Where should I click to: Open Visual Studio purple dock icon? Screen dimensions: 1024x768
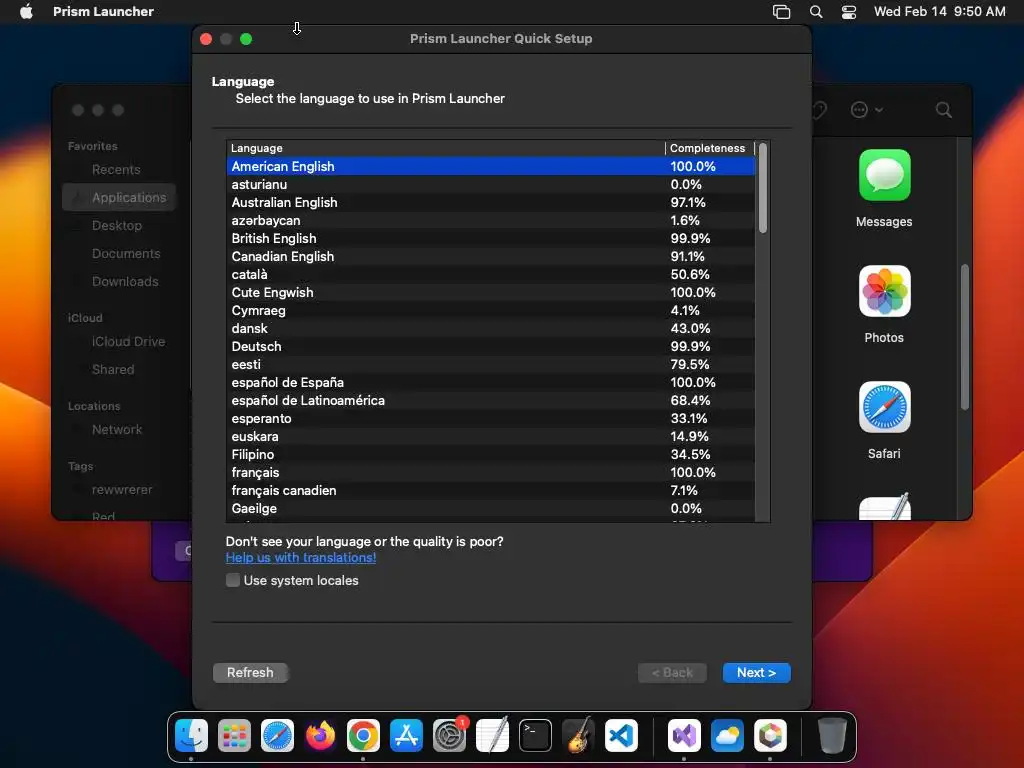(x=684, y=735)
